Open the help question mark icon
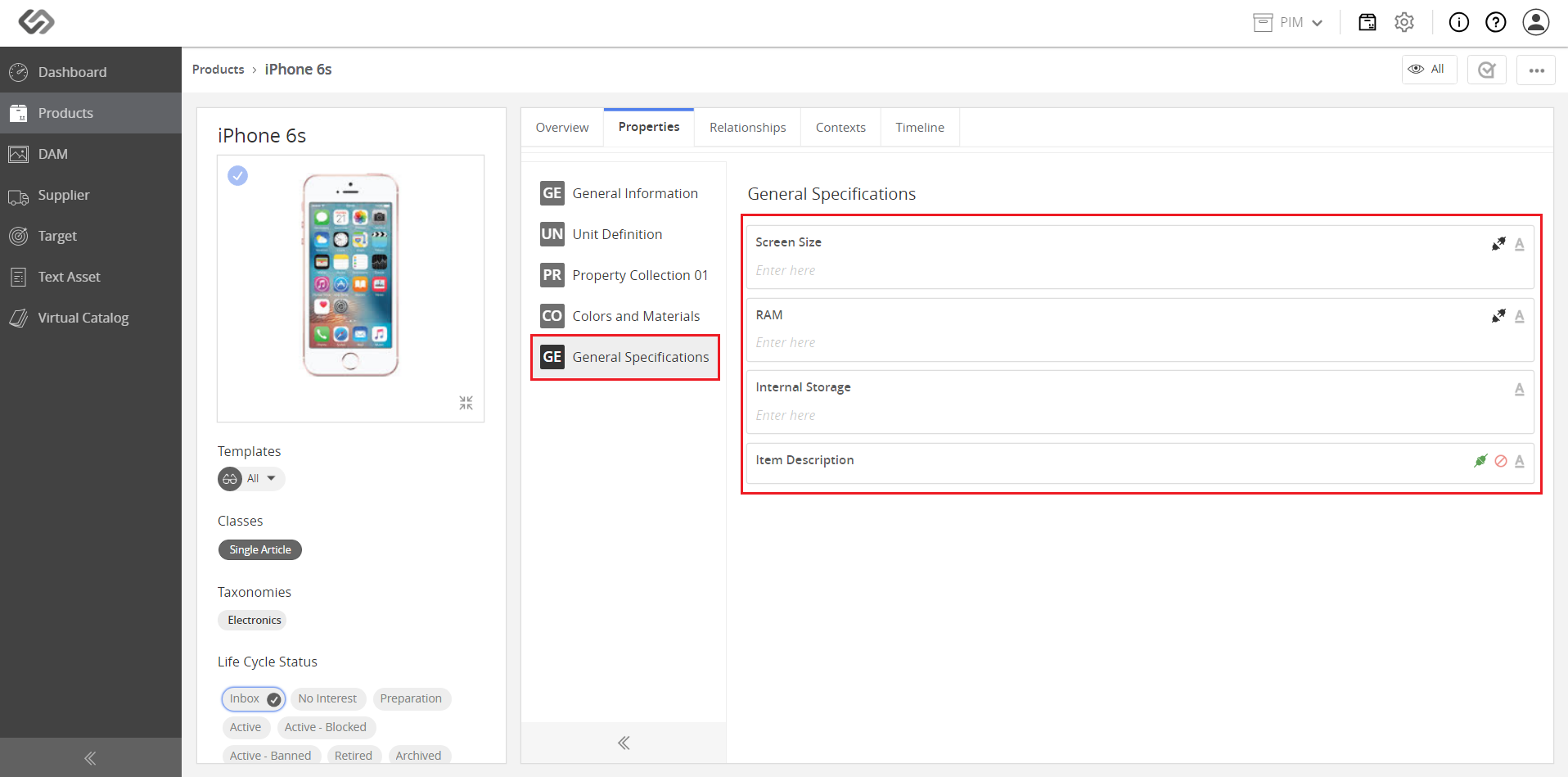1568x777 pixels. [x=1496, y=22]
